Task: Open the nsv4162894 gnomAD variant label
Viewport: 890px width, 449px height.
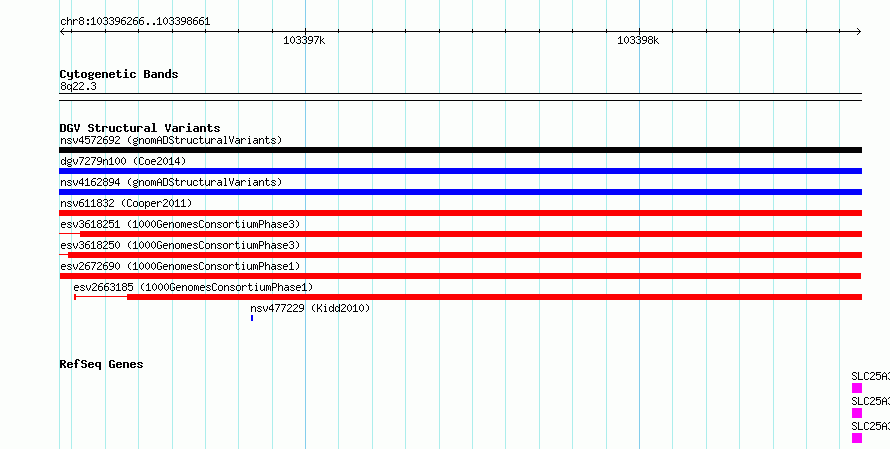Action: point(171,182)
